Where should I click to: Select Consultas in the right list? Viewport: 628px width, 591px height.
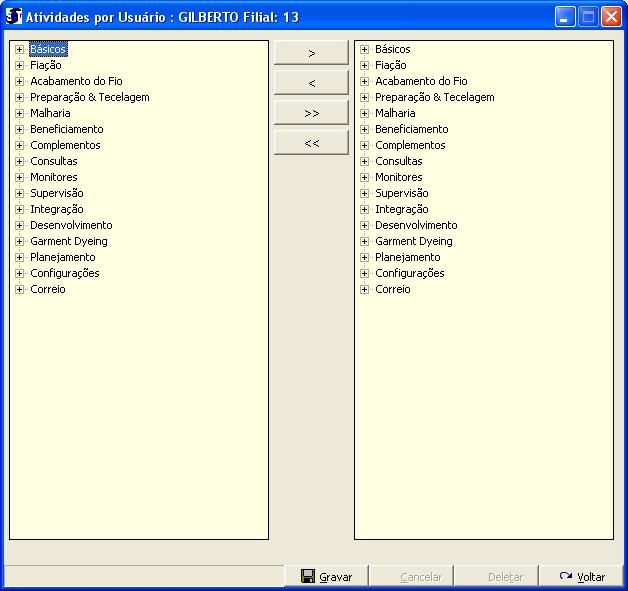(398, 161)
